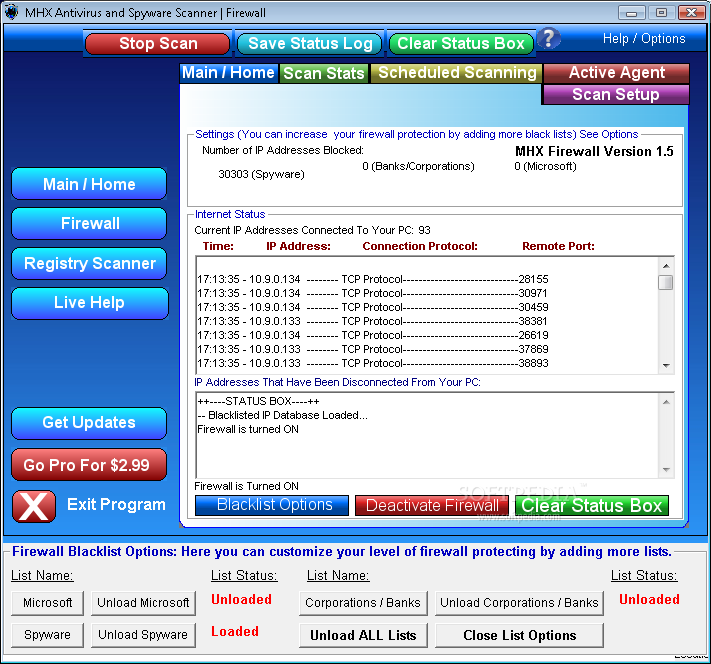The height and width of the screenshot is (664, 711).
Task: Click the connections list scrollbar thumb
Action: coord(666,282)
